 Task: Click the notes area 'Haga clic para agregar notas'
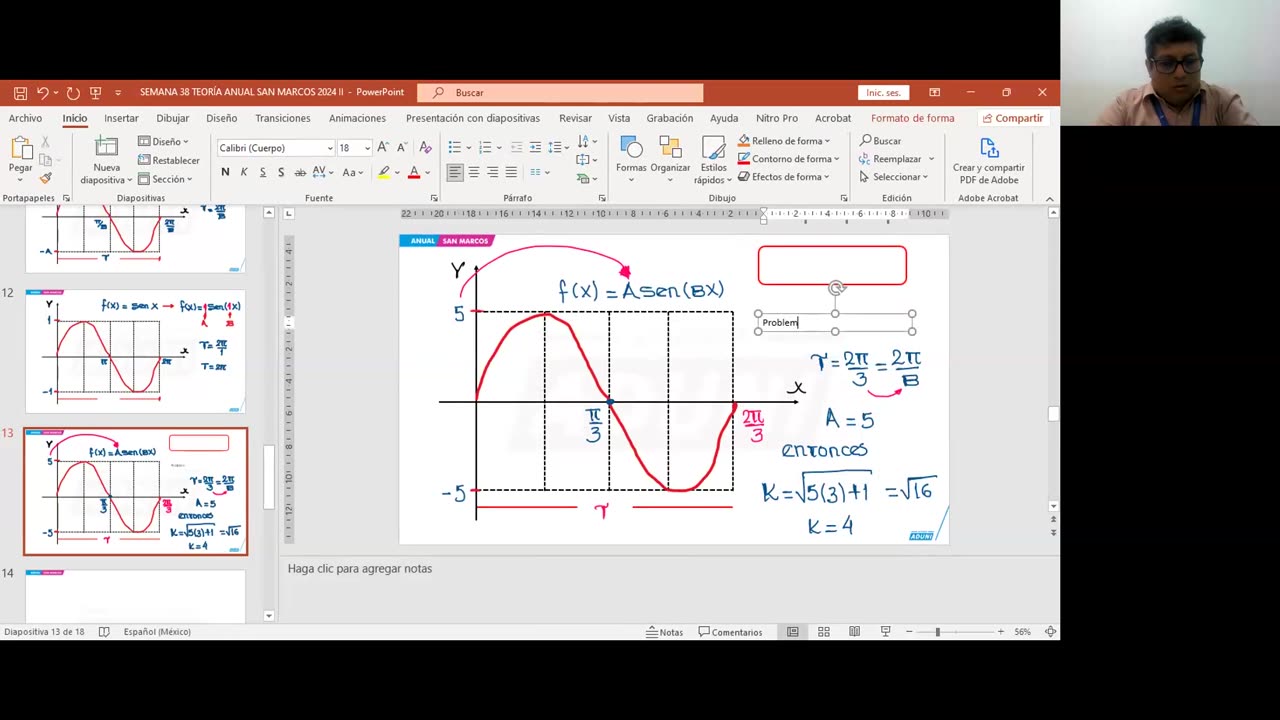(360, 568)
